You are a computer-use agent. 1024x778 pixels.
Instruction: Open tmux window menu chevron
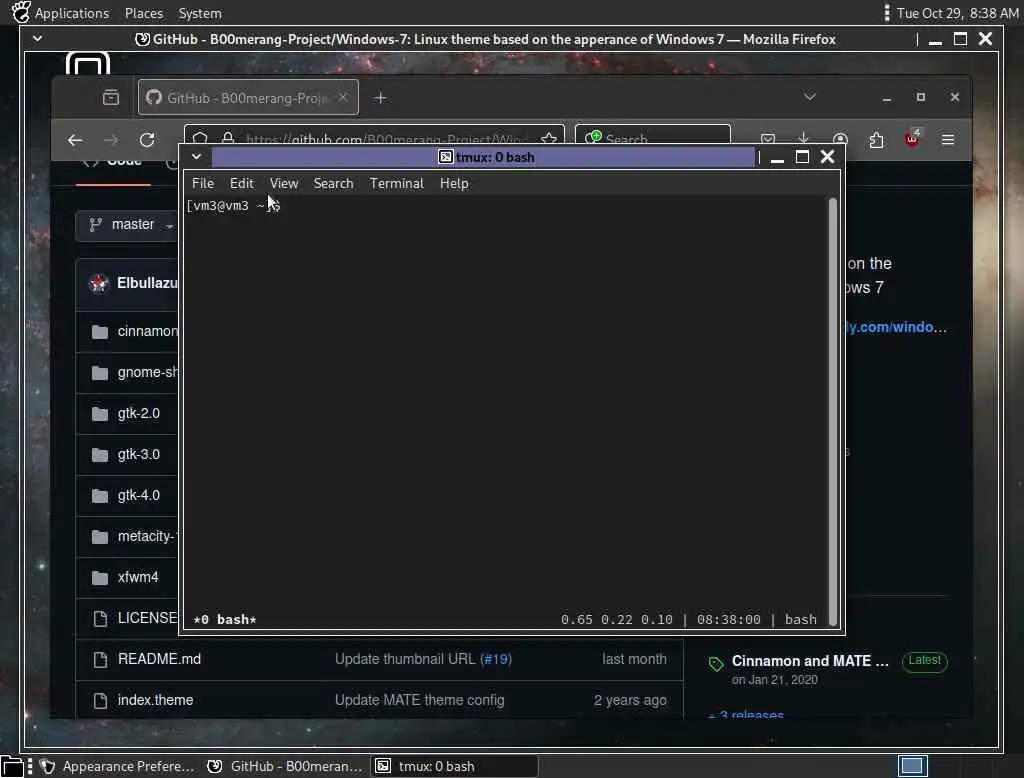(x=197, y=157)
